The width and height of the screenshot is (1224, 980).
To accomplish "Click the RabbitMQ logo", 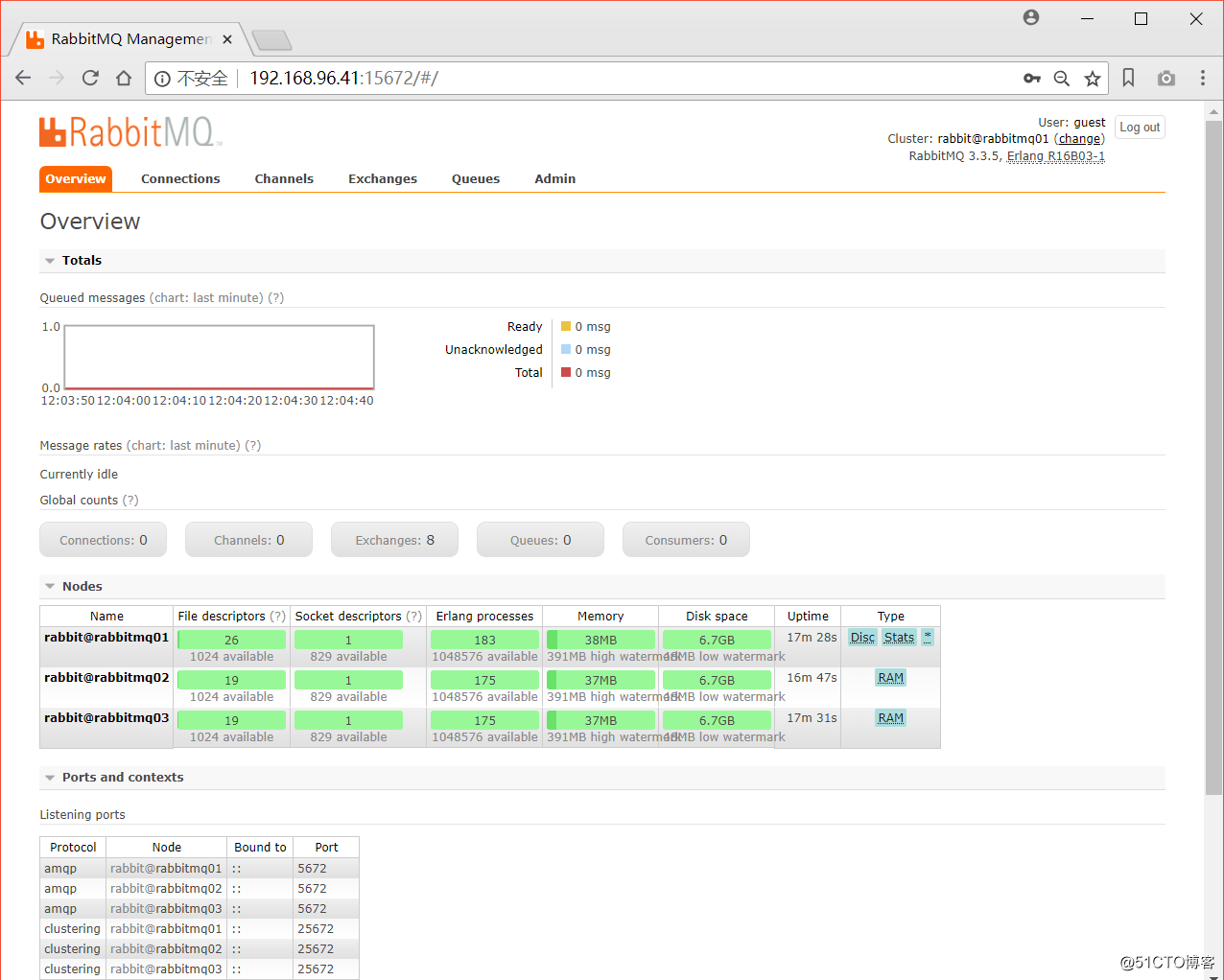I will (130, 132).
